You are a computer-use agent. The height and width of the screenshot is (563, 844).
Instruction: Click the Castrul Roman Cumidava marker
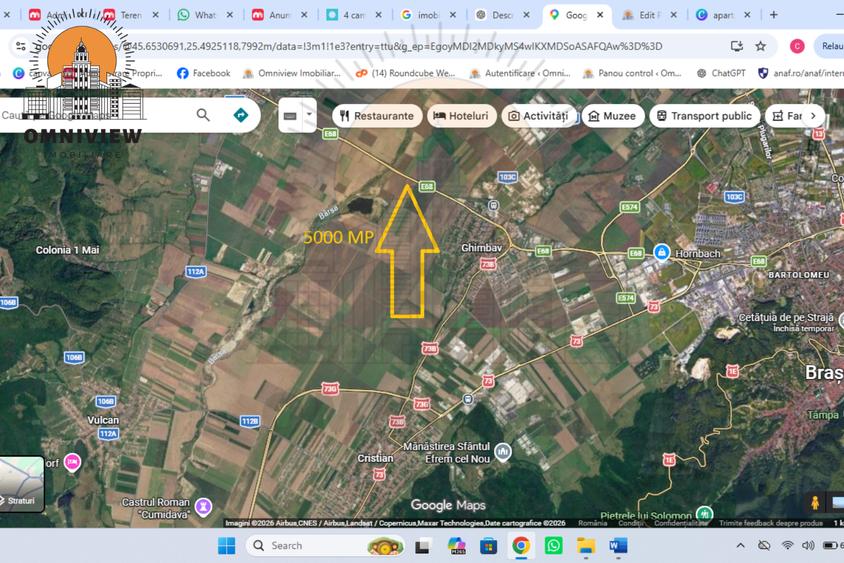coord(203,506)
